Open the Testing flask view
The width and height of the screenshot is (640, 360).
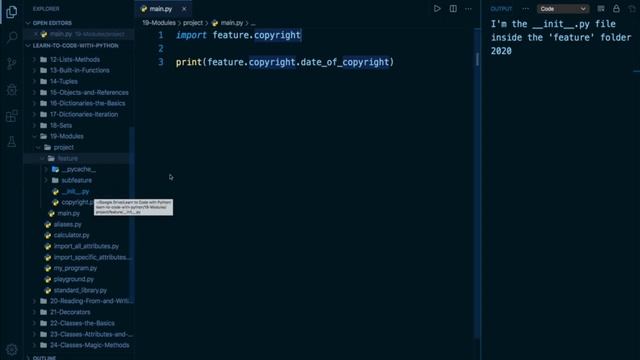11,142
